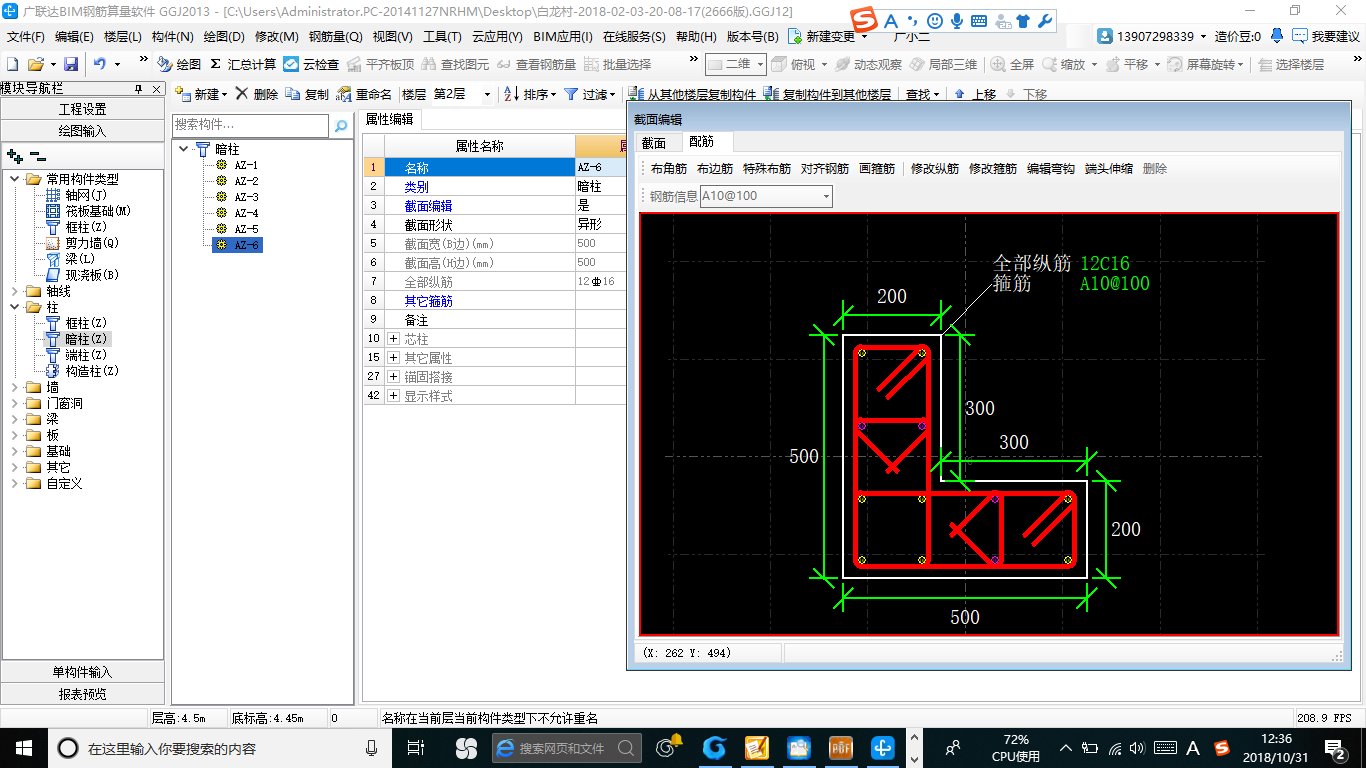Click 重命名 rename component button
Image resolution: width=1366 pixels, height=768 pixels.
tap(365, 94)
